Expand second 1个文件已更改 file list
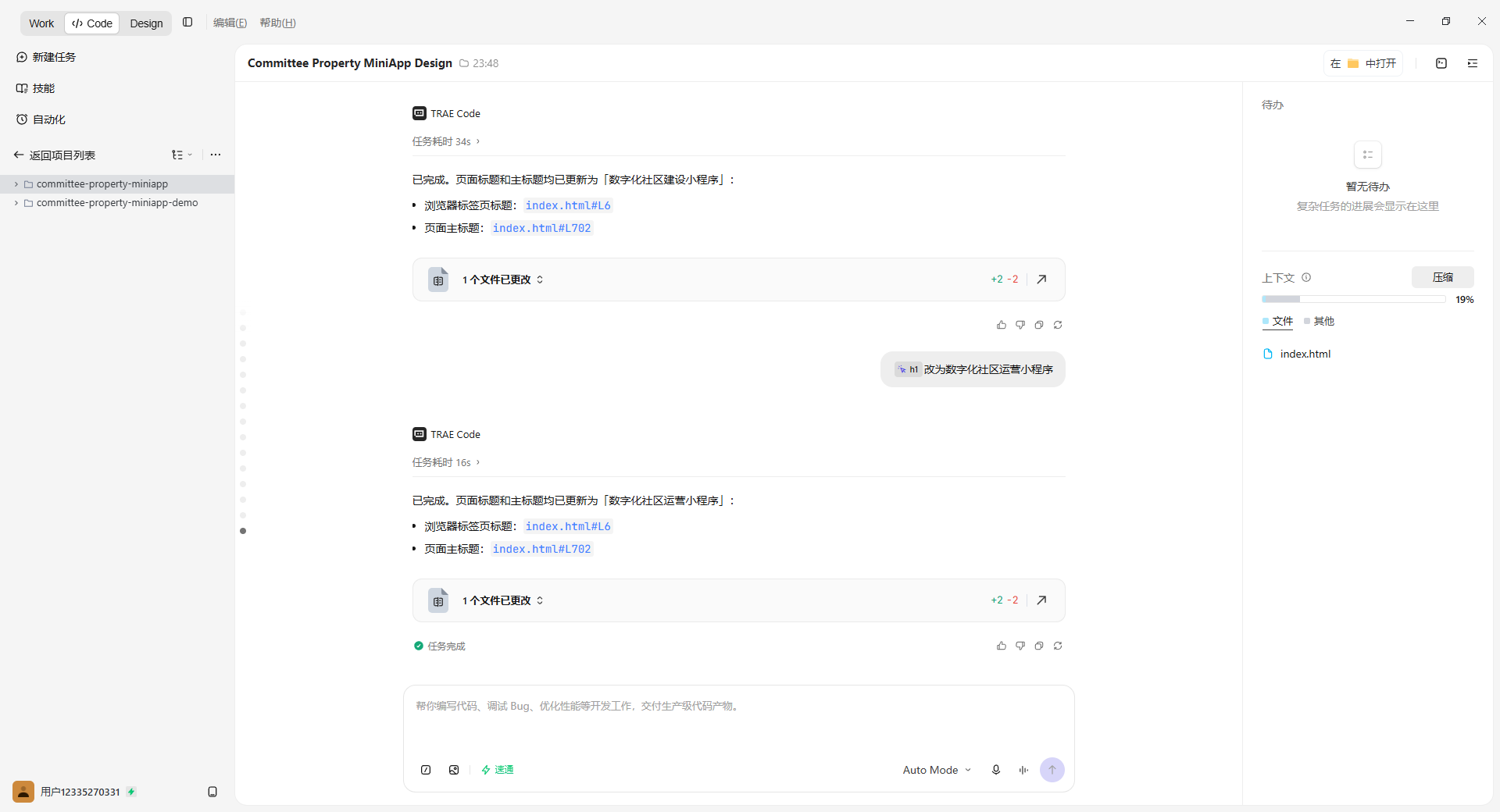The image size is (1500, 812). pos(502,600)
